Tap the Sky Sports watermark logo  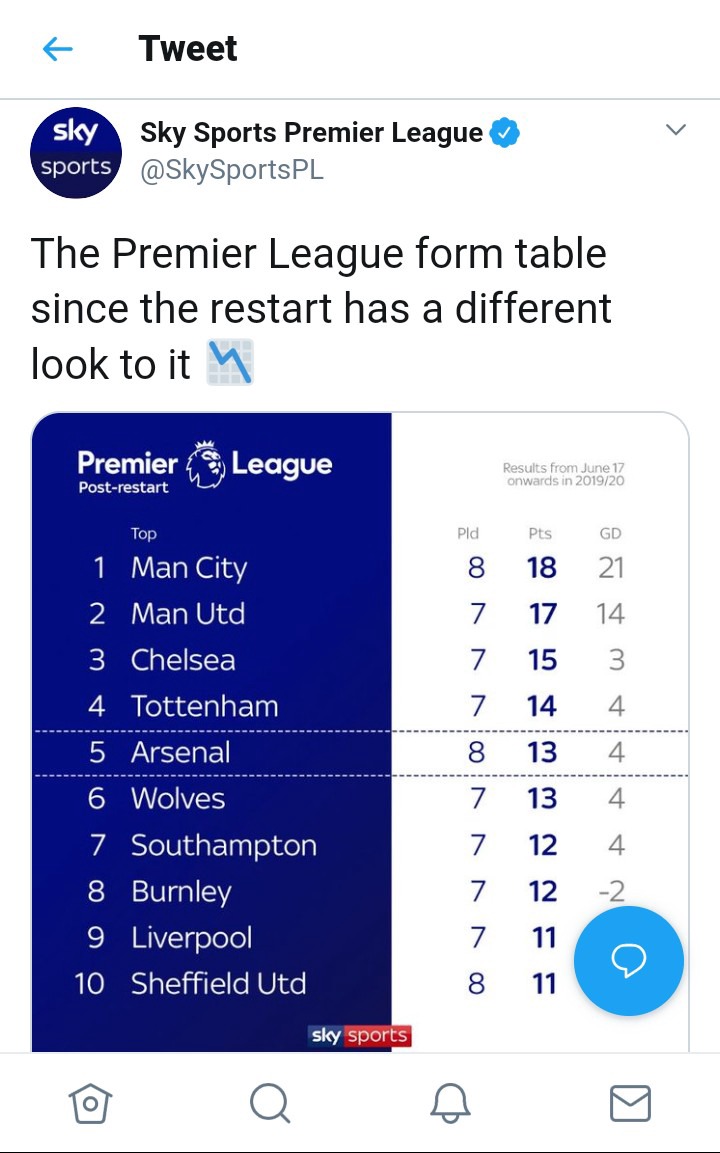coord(360,1036)
